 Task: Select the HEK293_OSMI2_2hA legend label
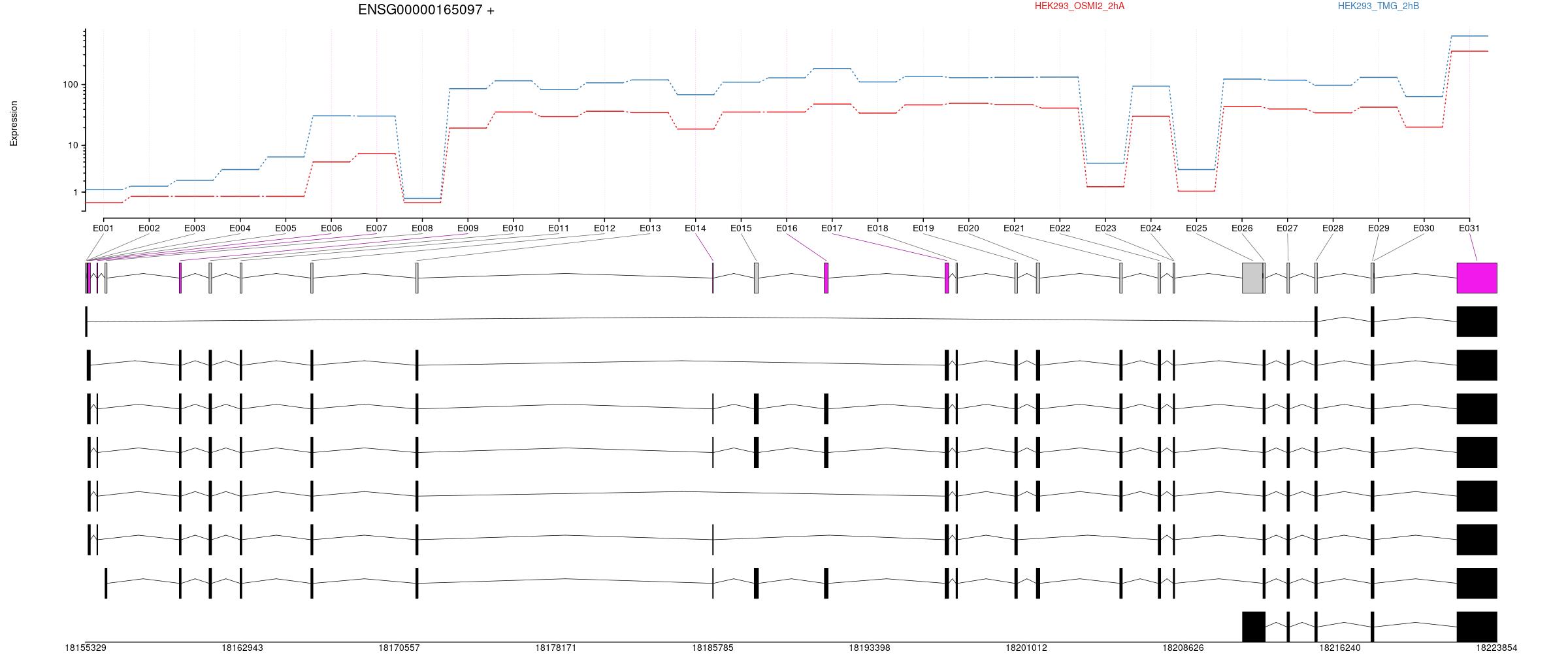pos(1079,6)
